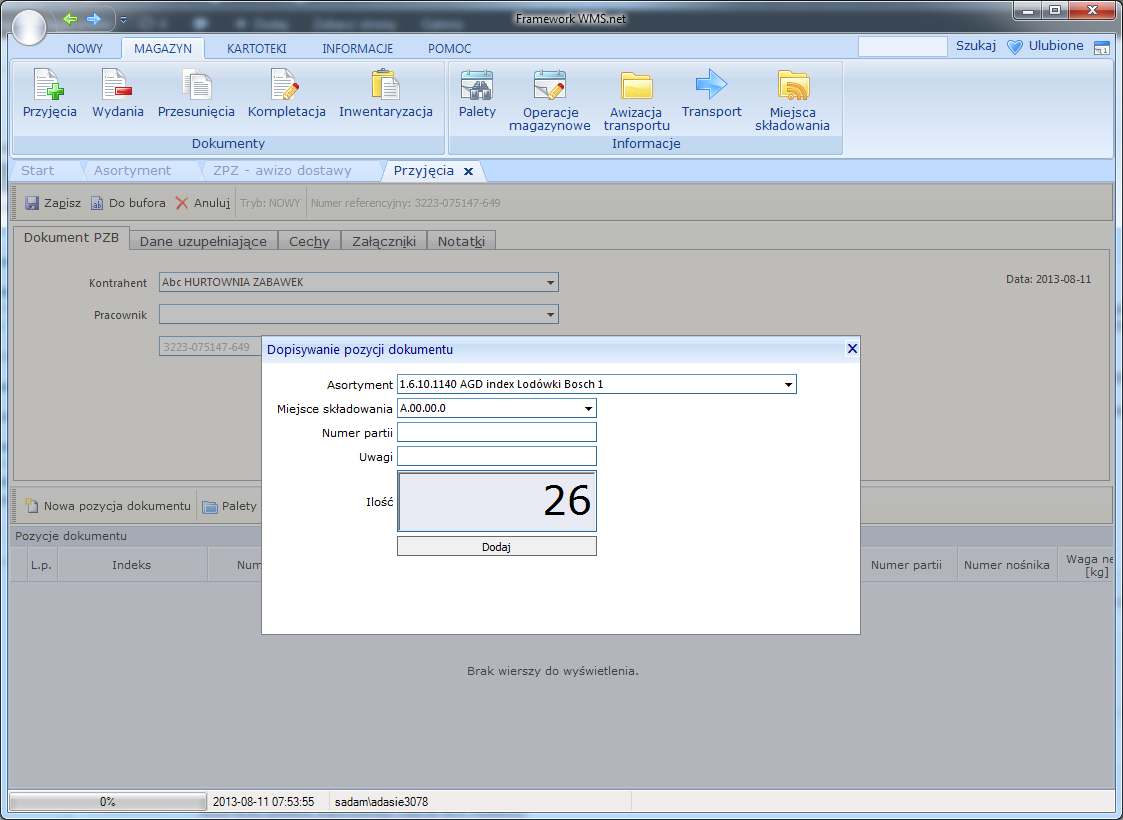Viewport: 1123px width, 820px height.
Task: Send document to buffer via Do bufora
Action: 128,203
